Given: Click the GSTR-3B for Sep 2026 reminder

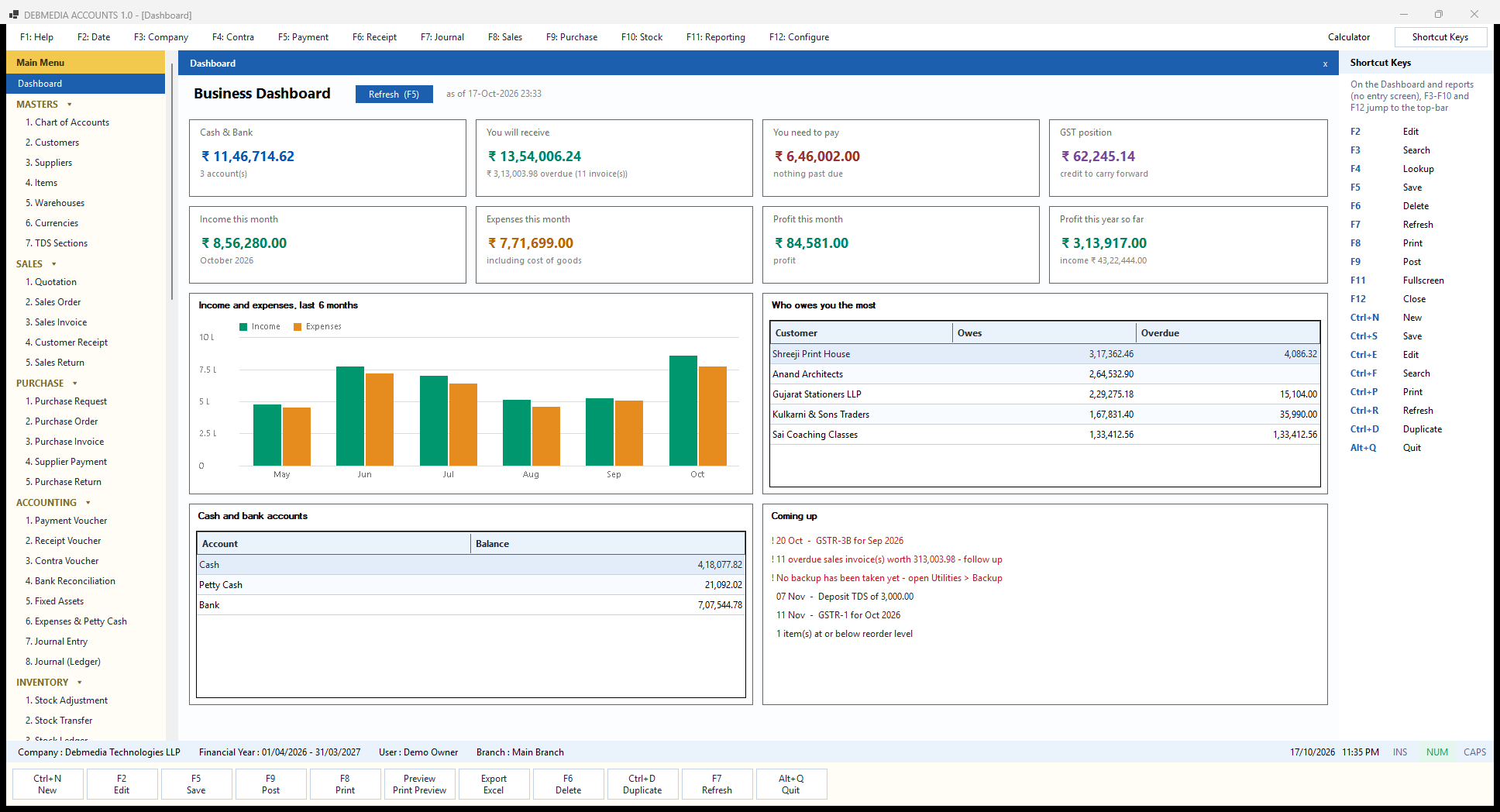Looking at the screenshot, I should pyautogui.click(x=838, y=541).
